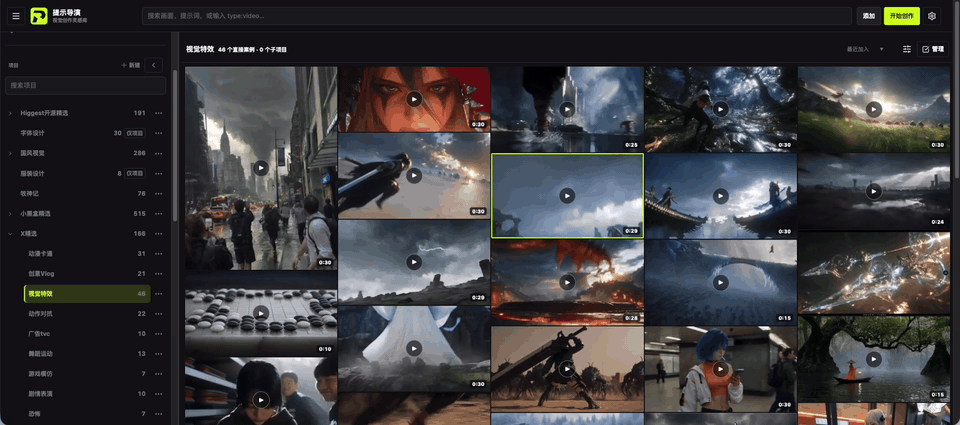The image size is (960, 425).
Task: Open the rooftop warriors duel thumbnail
Action: pos(721,195)
